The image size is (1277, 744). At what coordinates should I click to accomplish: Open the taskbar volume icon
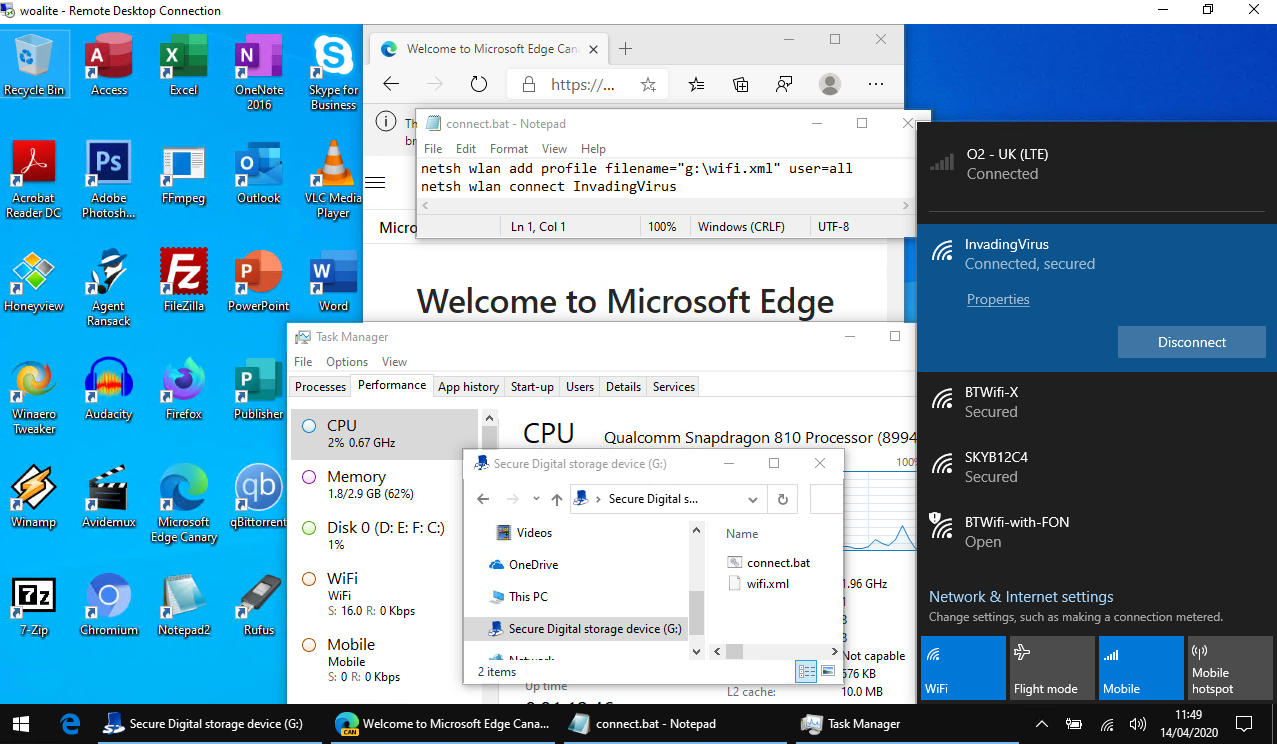click(1137, 724)
